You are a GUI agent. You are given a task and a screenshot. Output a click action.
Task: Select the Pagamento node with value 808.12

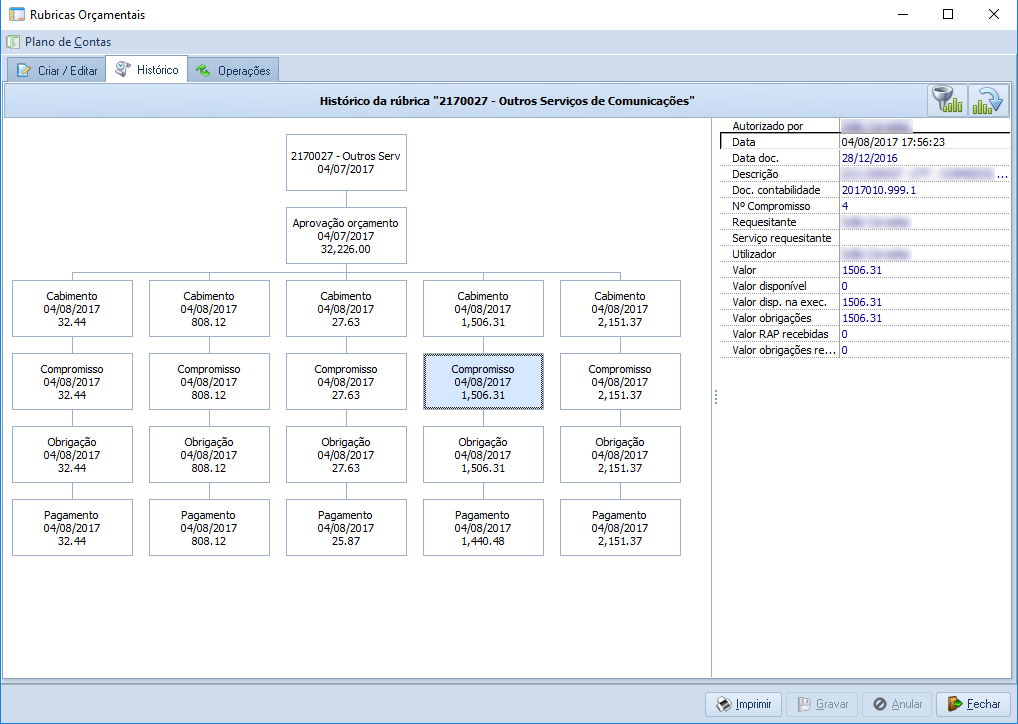coord(209,528)
